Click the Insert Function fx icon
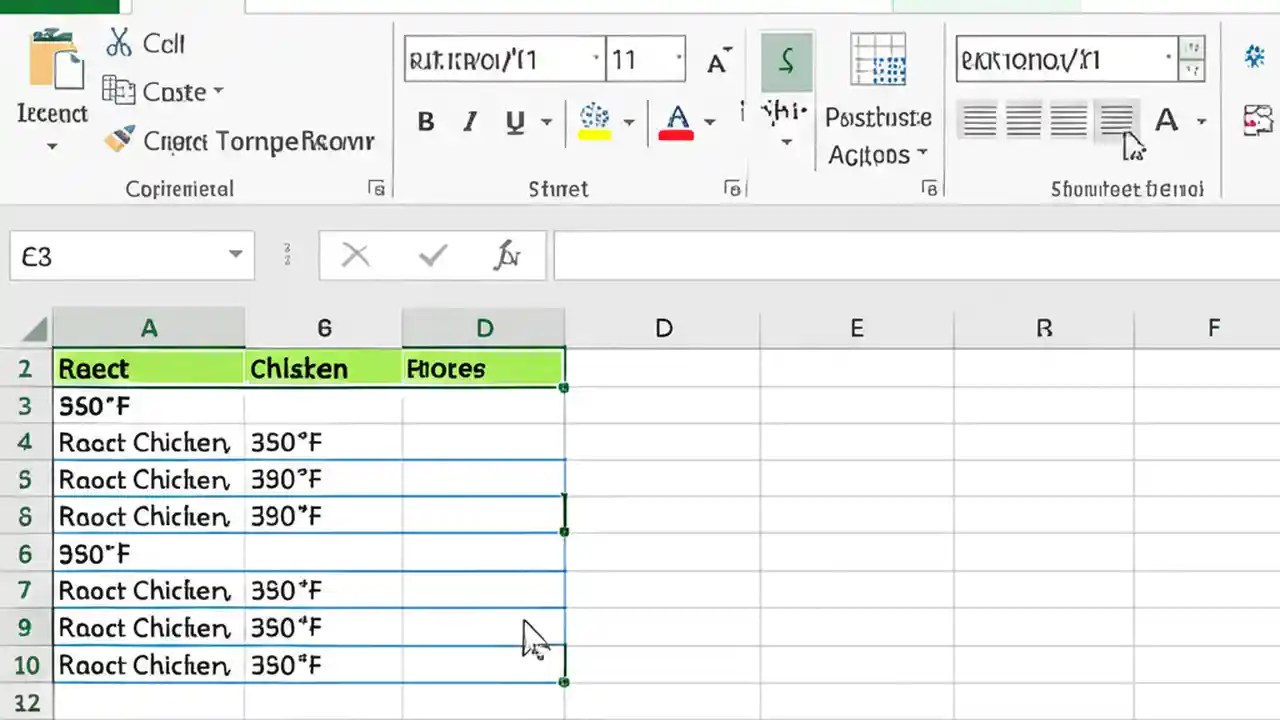 [508, 255]
